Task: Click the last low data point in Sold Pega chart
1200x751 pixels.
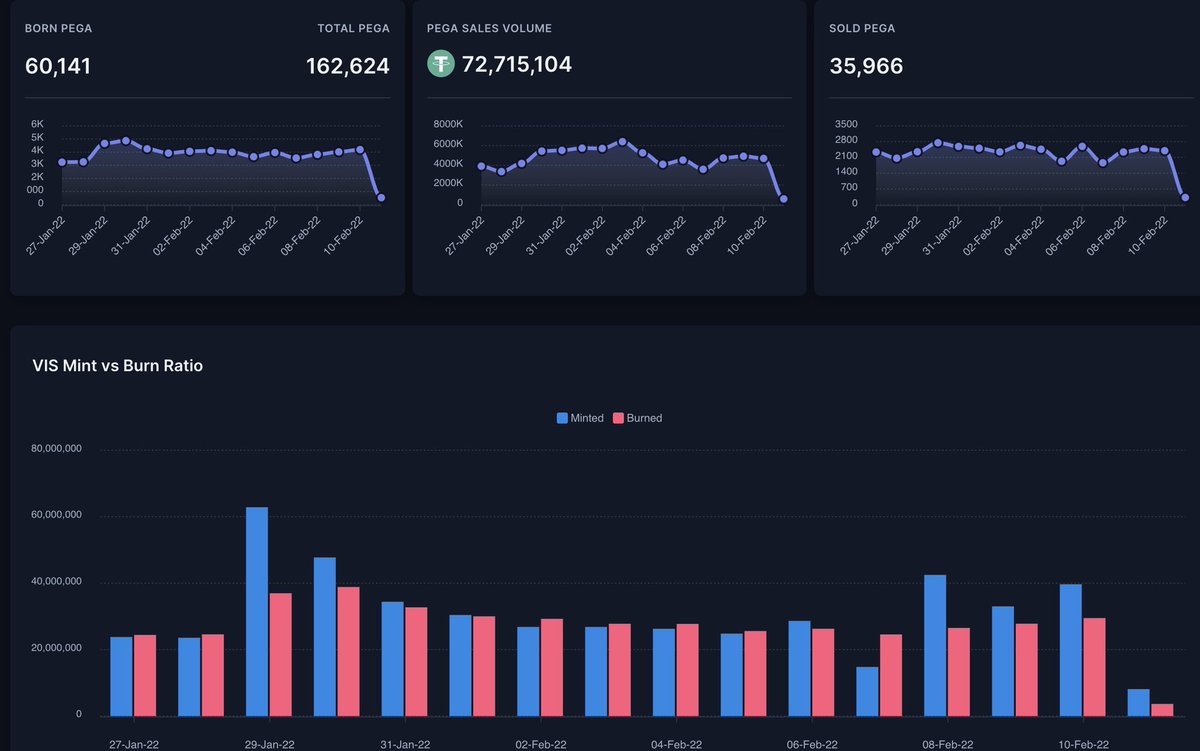Action: click(x=1185, y=197)
